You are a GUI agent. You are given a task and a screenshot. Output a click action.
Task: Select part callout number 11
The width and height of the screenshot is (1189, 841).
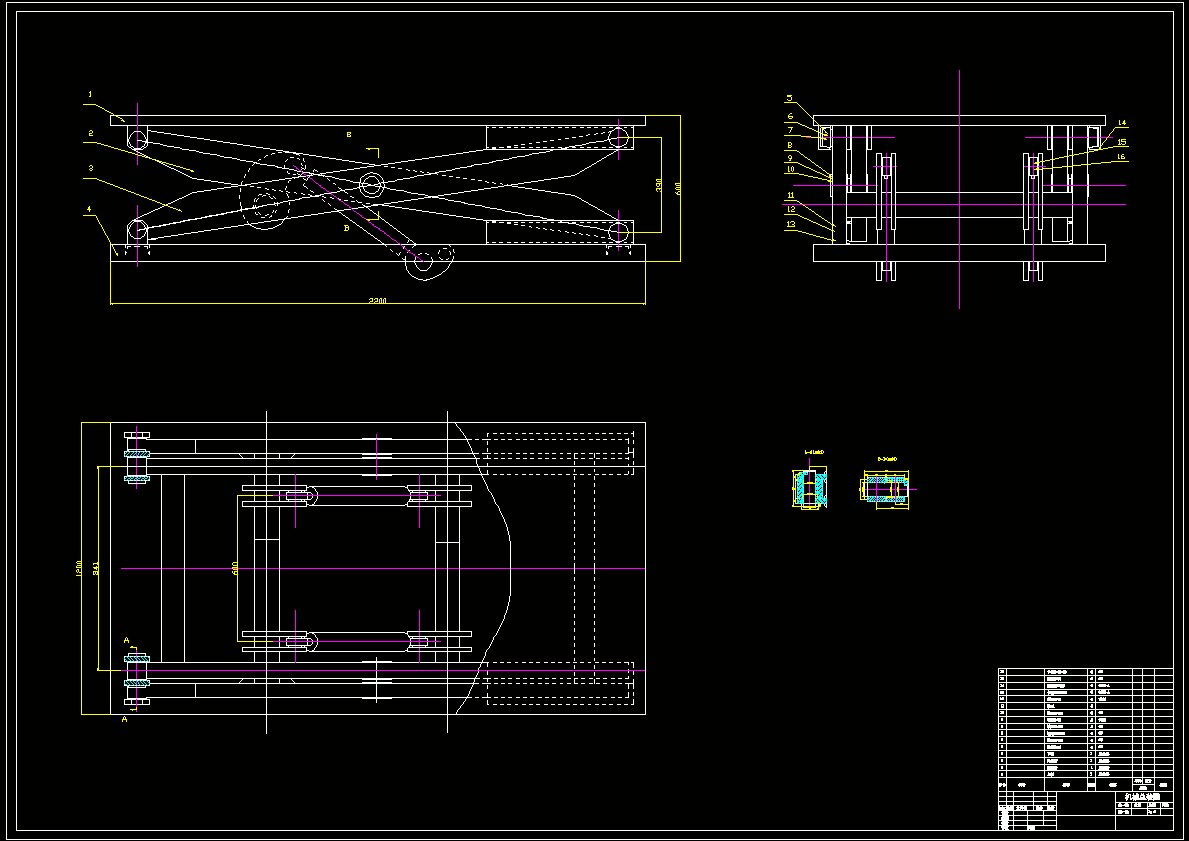tap(791, 196)
